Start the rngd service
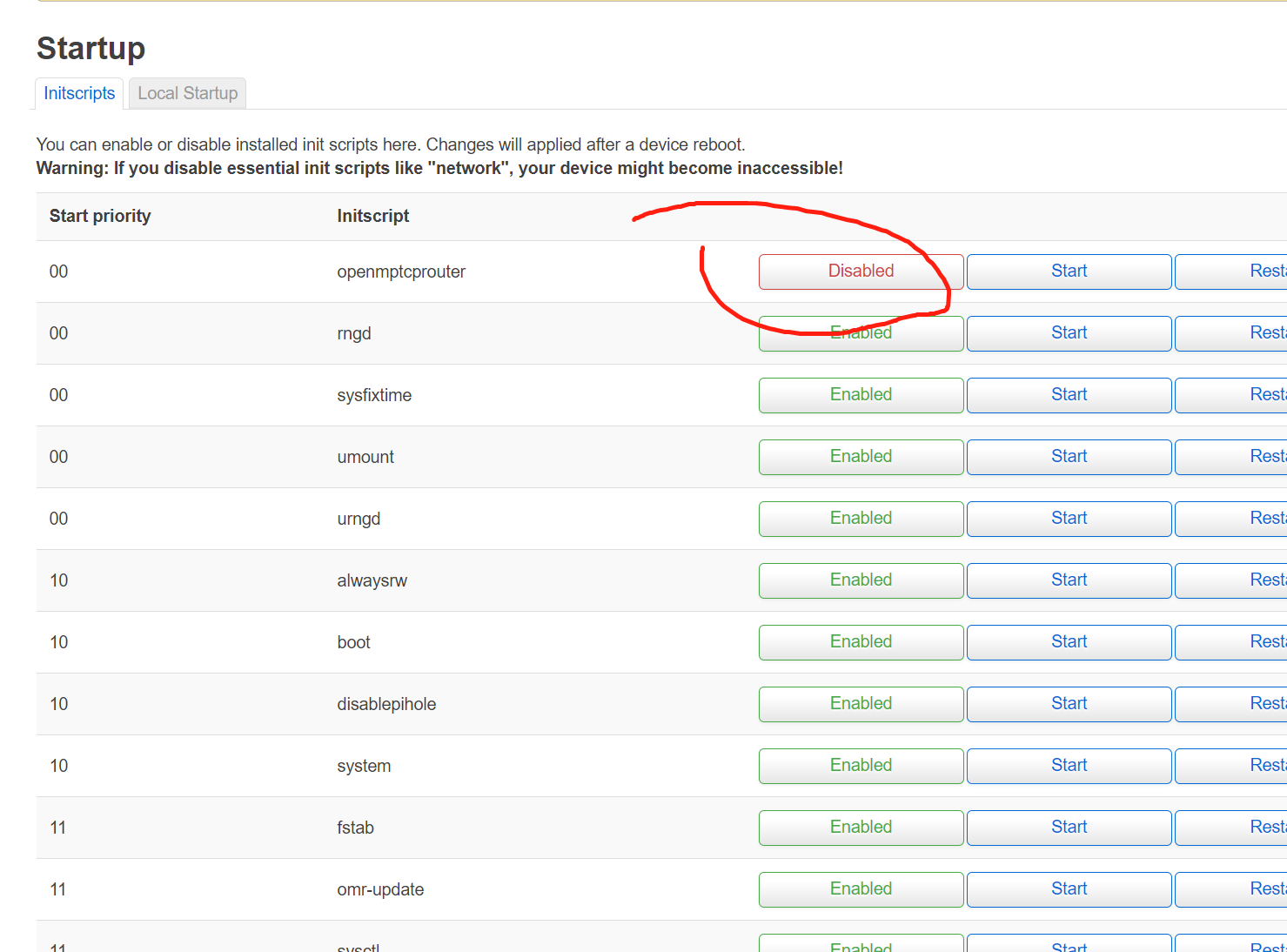 pyautogui.click(x=1069, y=333)
